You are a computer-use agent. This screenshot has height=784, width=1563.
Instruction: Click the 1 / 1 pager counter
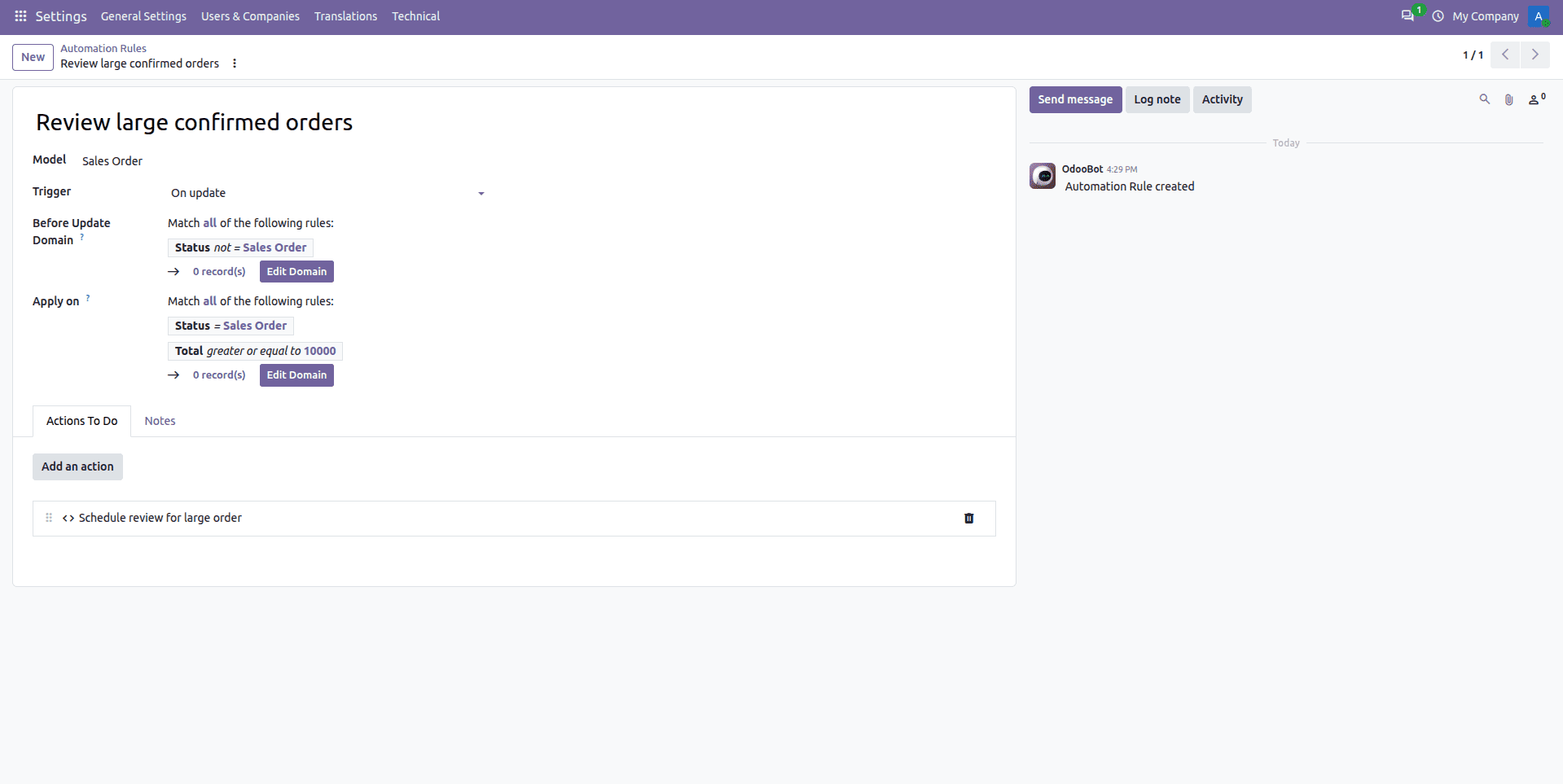click(1473, 55)
